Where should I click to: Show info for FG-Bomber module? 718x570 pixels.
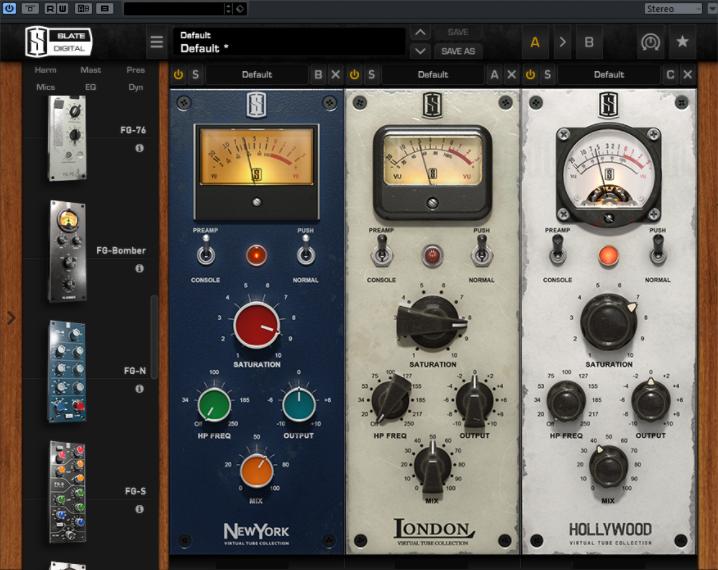pos(140,269)
